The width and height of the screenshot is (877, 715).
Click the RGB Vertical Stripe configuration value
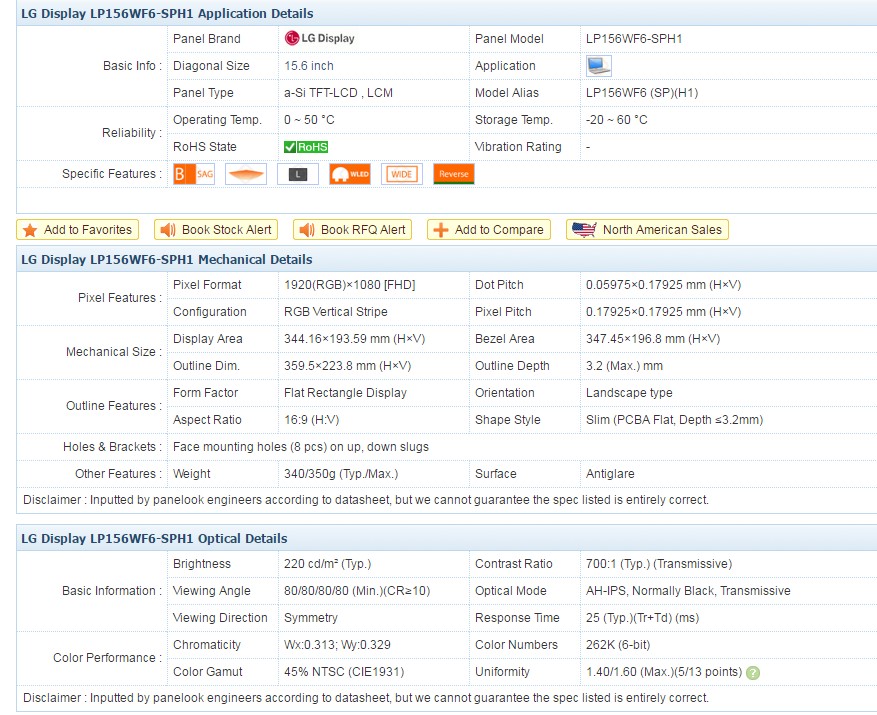coord(336,312)
